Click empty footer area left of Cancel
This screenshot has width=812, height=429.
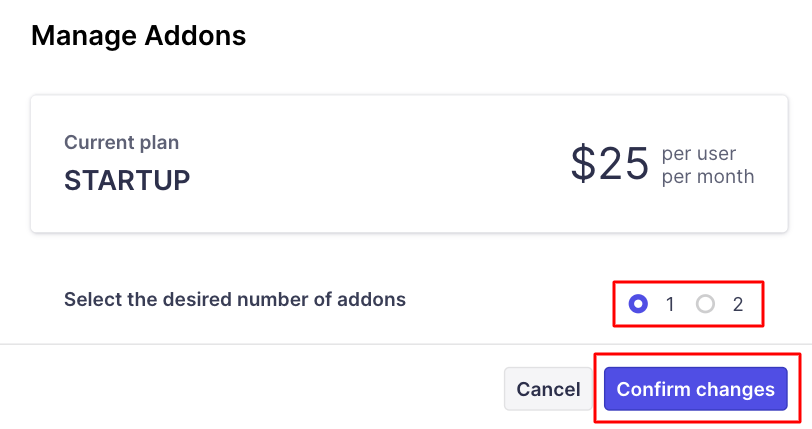pos(250,389)
